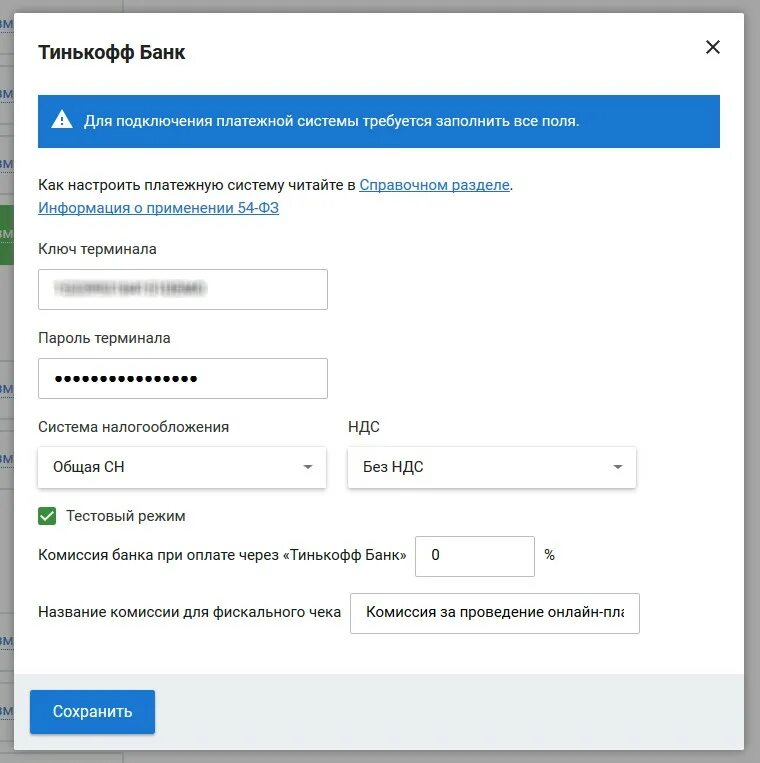The width and height of the screenshot is (760, 763).
Task: Click the blue banner message about filling all fields
Action: tap(331, 121)
